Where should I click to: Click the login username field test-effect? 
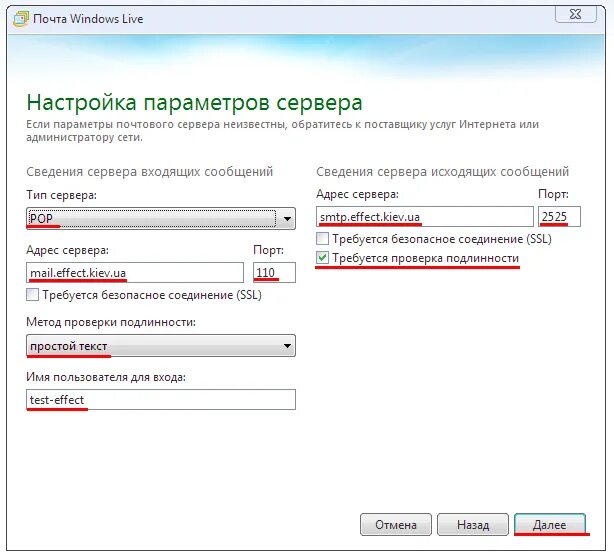click(161, 399)
